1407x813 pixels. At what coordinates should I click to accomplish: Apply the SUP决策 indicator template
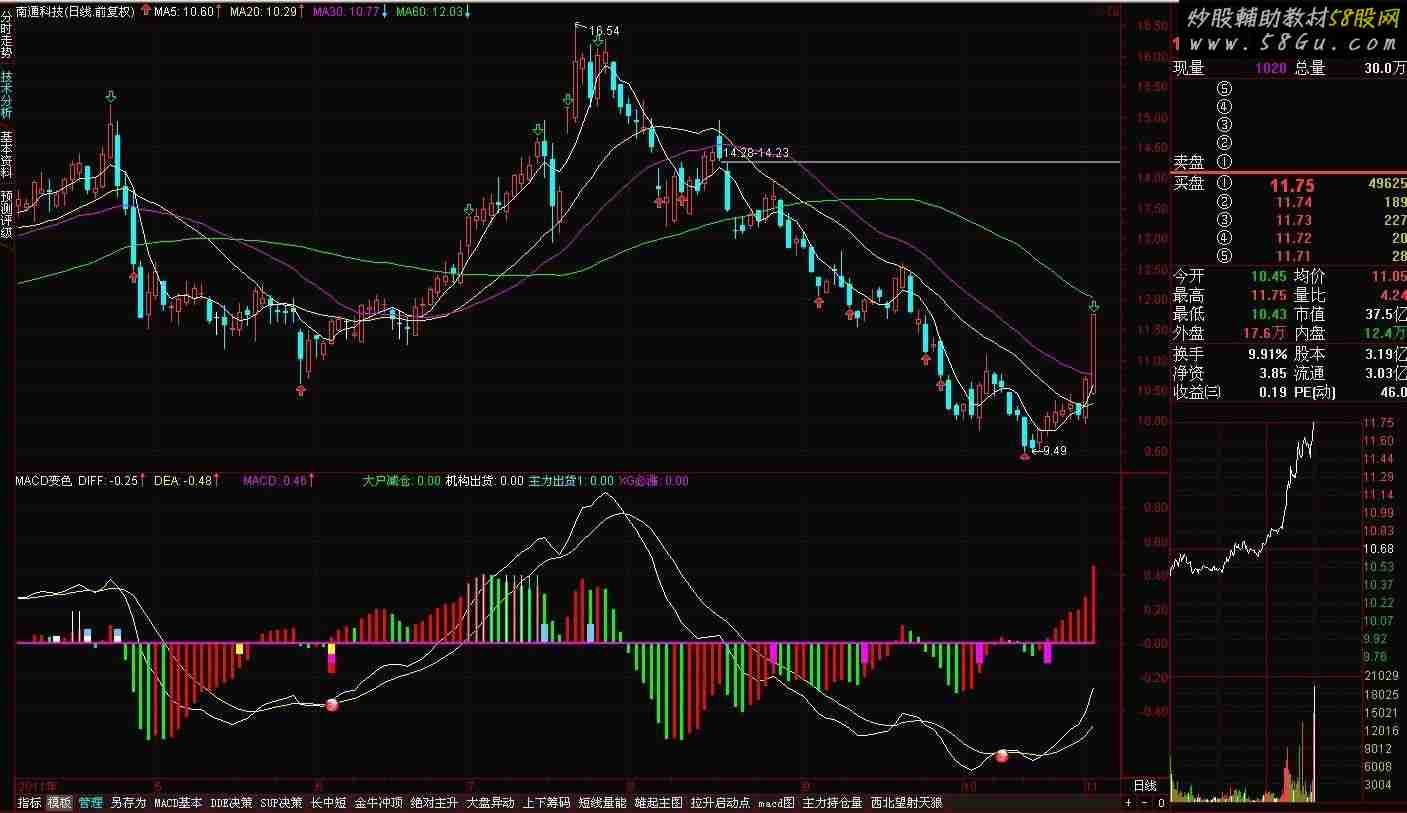pyautogui.click(x=281, y=802)
